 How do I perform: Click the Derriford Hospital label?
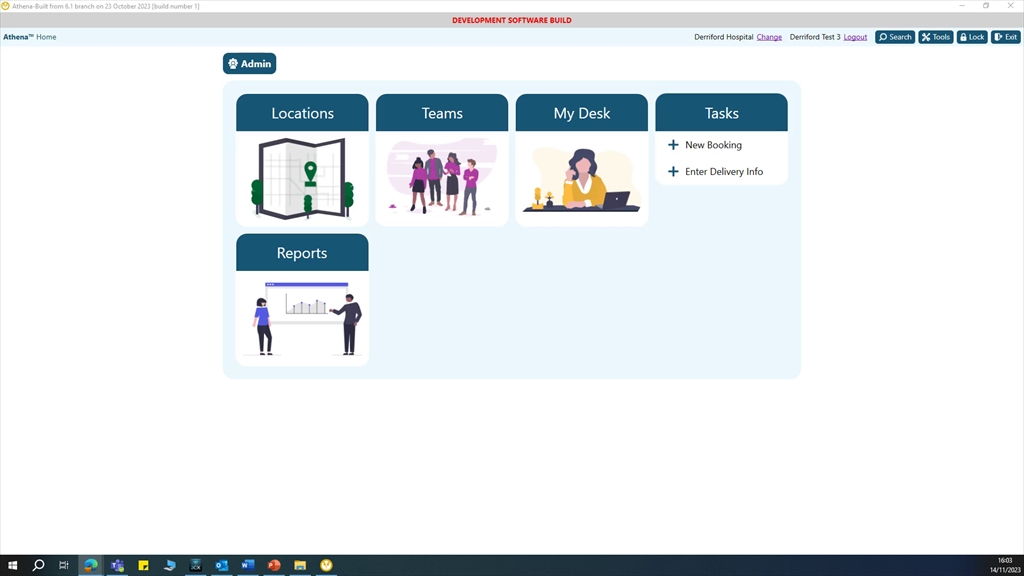coord(724,37)
